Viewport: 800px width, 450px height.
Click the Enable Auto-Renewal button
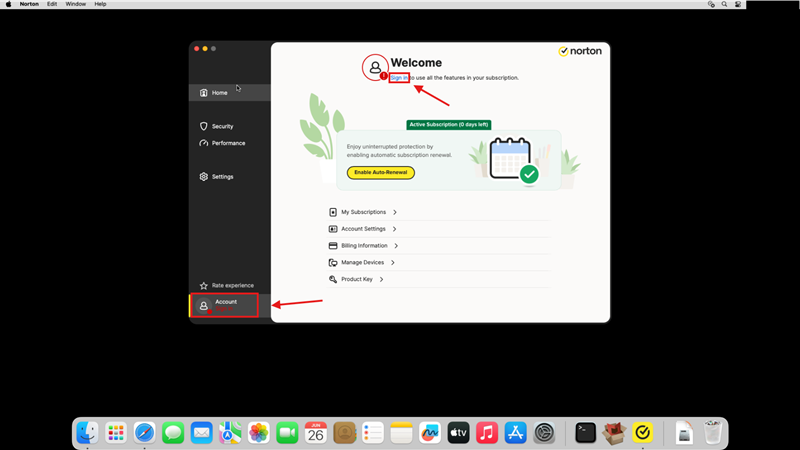(381, 172)
